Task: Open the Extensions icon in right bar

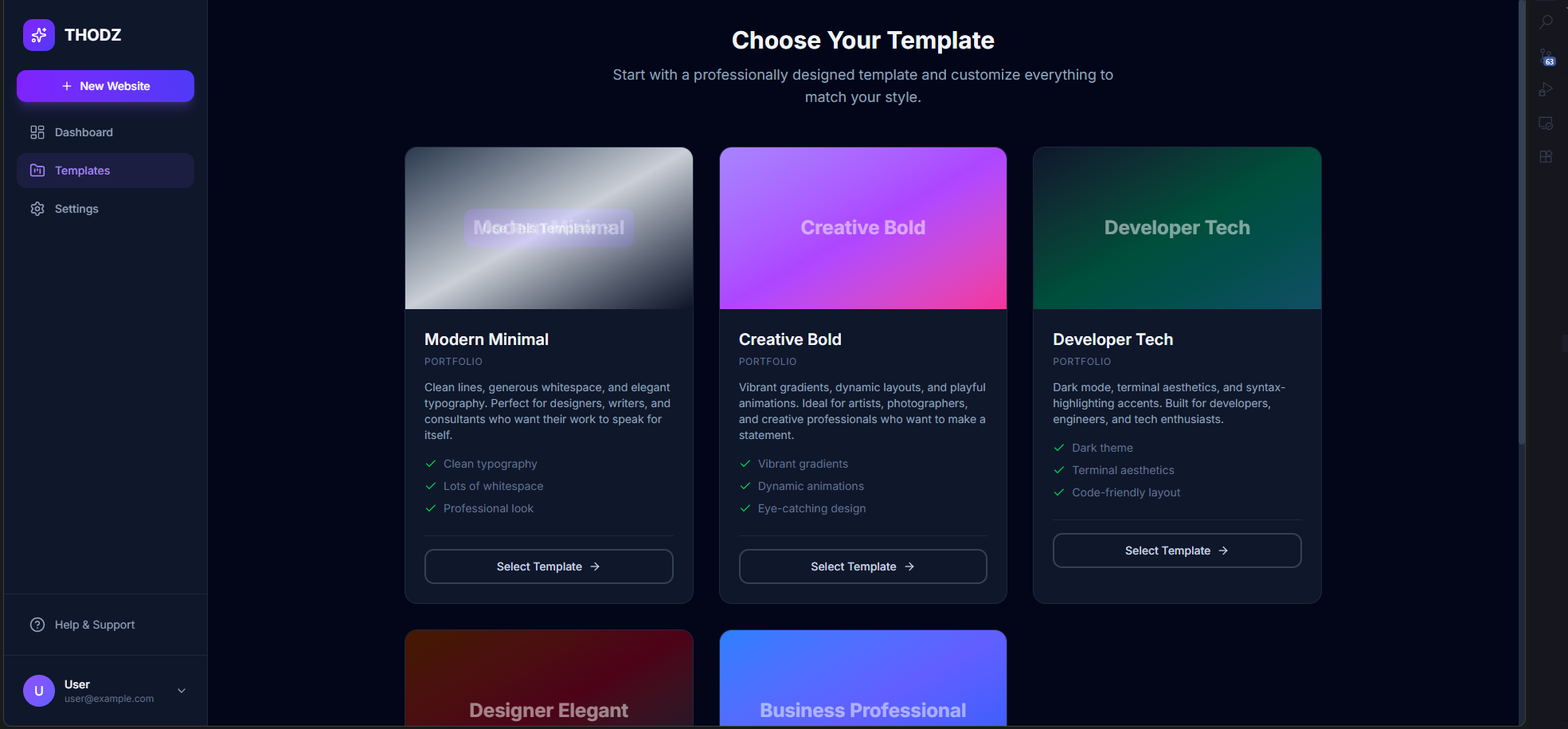Action: click(x=1546, y=157)
